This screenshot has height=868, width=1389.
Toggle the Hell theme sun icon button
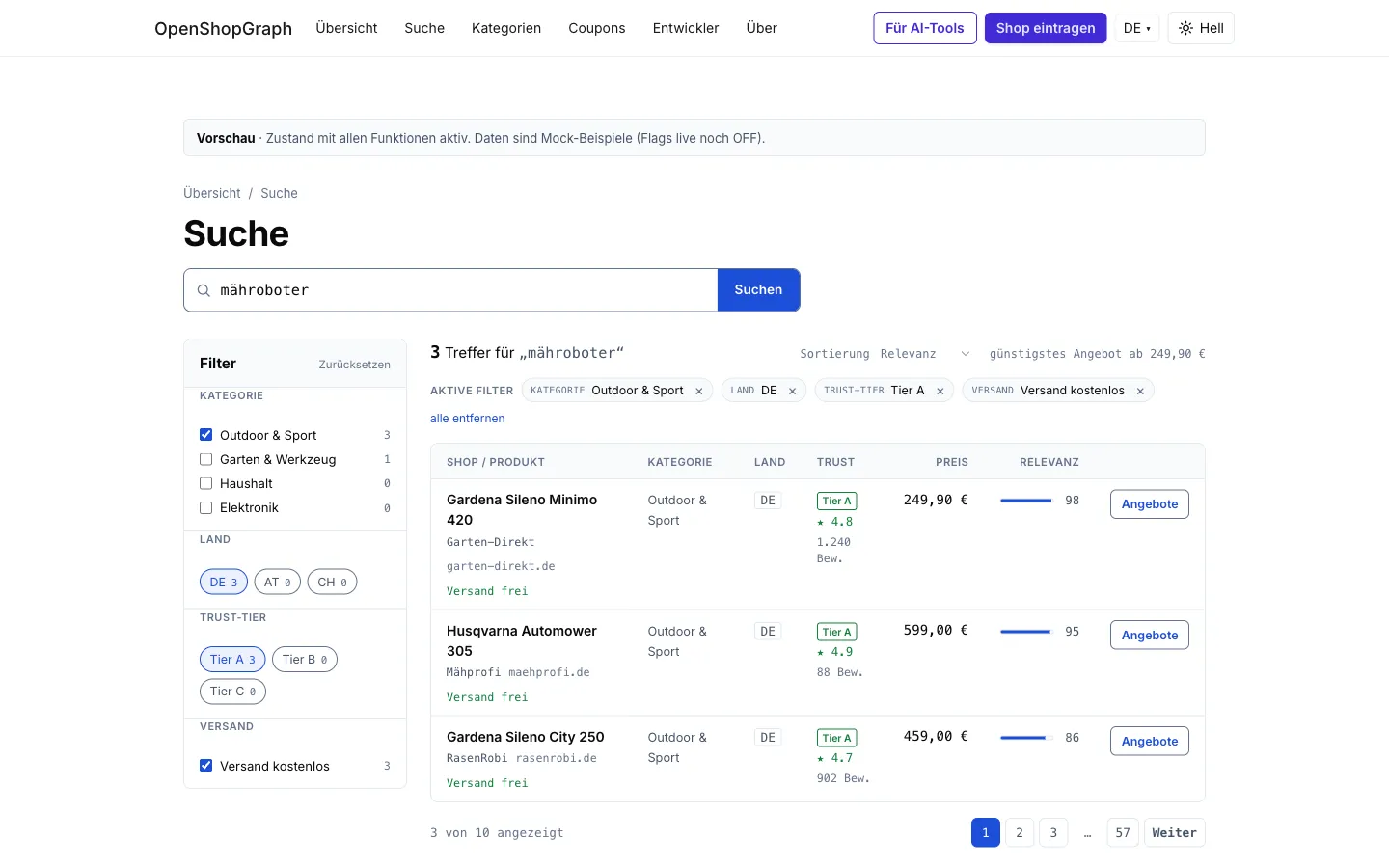coord(1201,28)
